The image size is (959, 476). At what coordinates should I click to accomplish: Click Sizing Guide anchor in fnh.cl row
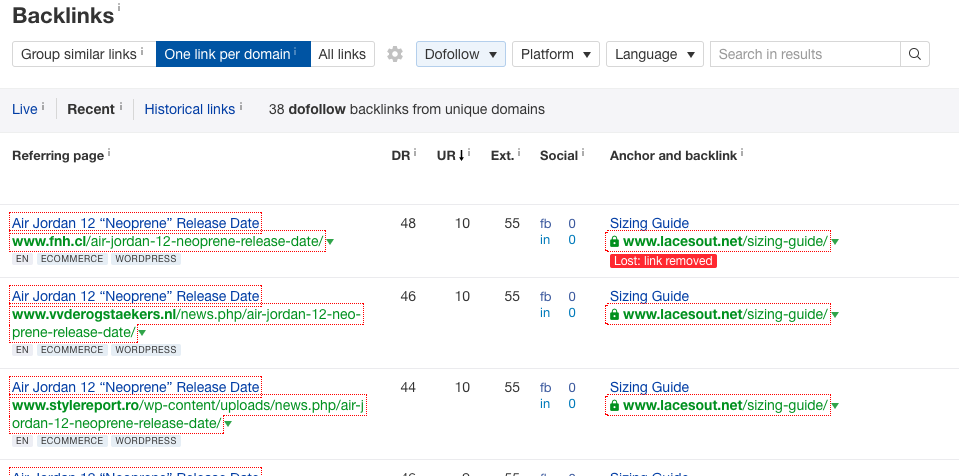pos(649,223)
